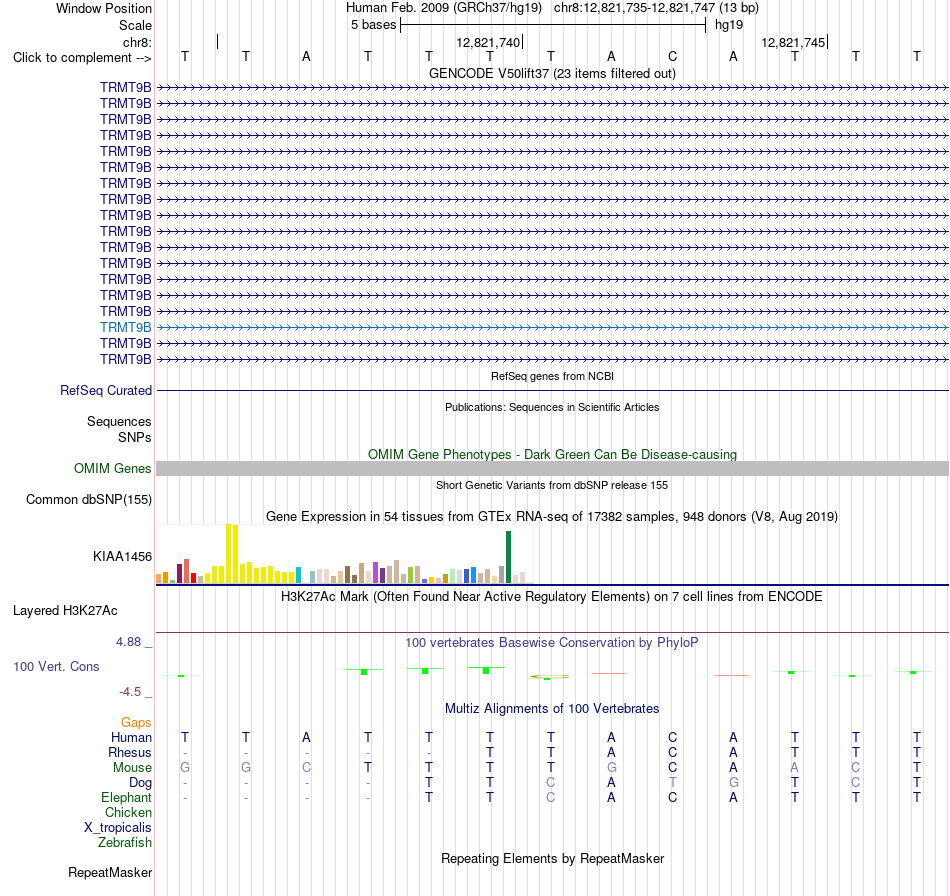950x896 pixels.
Task: Click the 12,821,740 ruler position marker
Action: (x=489, y=42)
